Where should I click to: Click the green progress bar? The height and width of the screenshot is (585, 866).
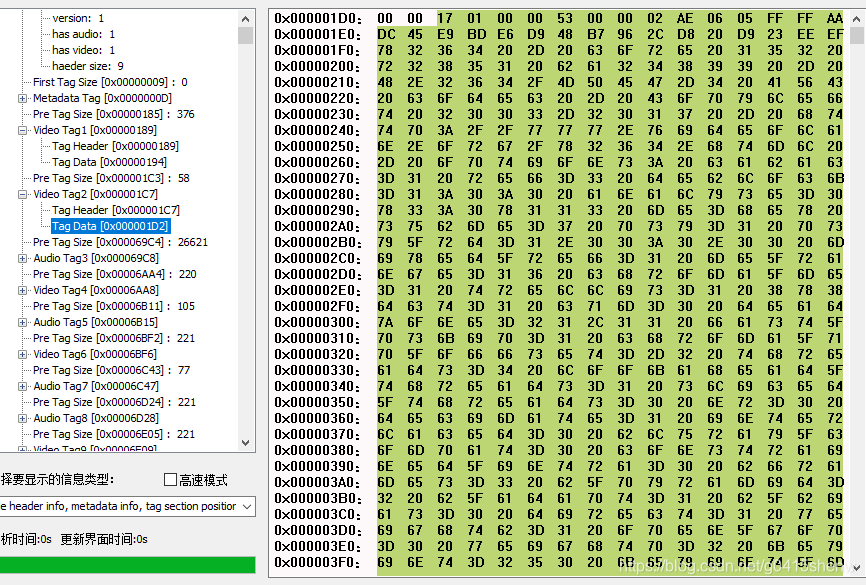(128, 565)
